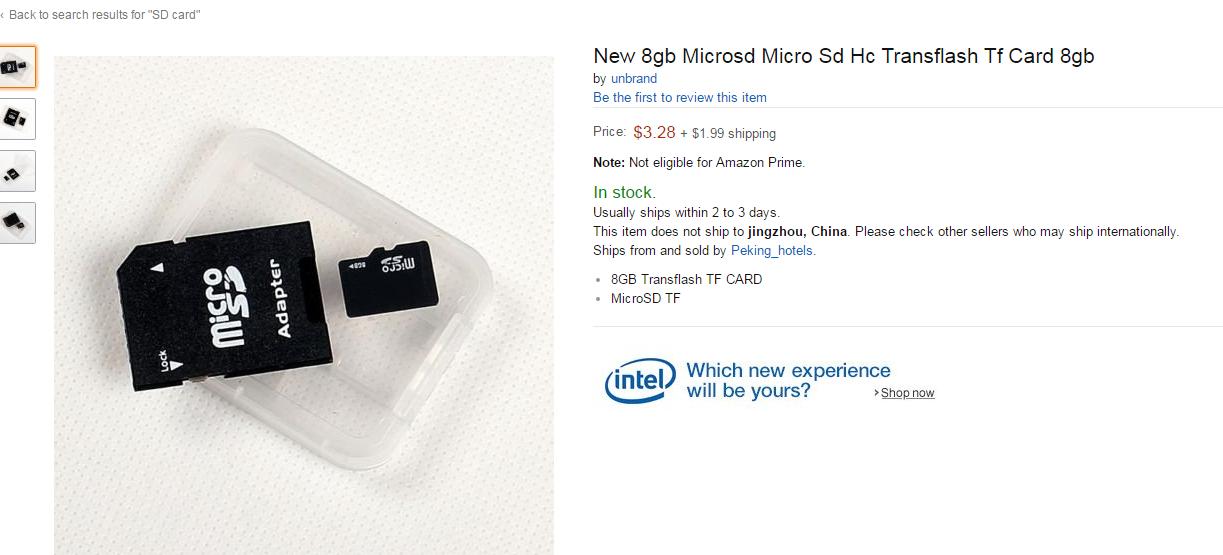Click the "$1.99 shipping" text
1223x555 pixels.
[733, 133]
